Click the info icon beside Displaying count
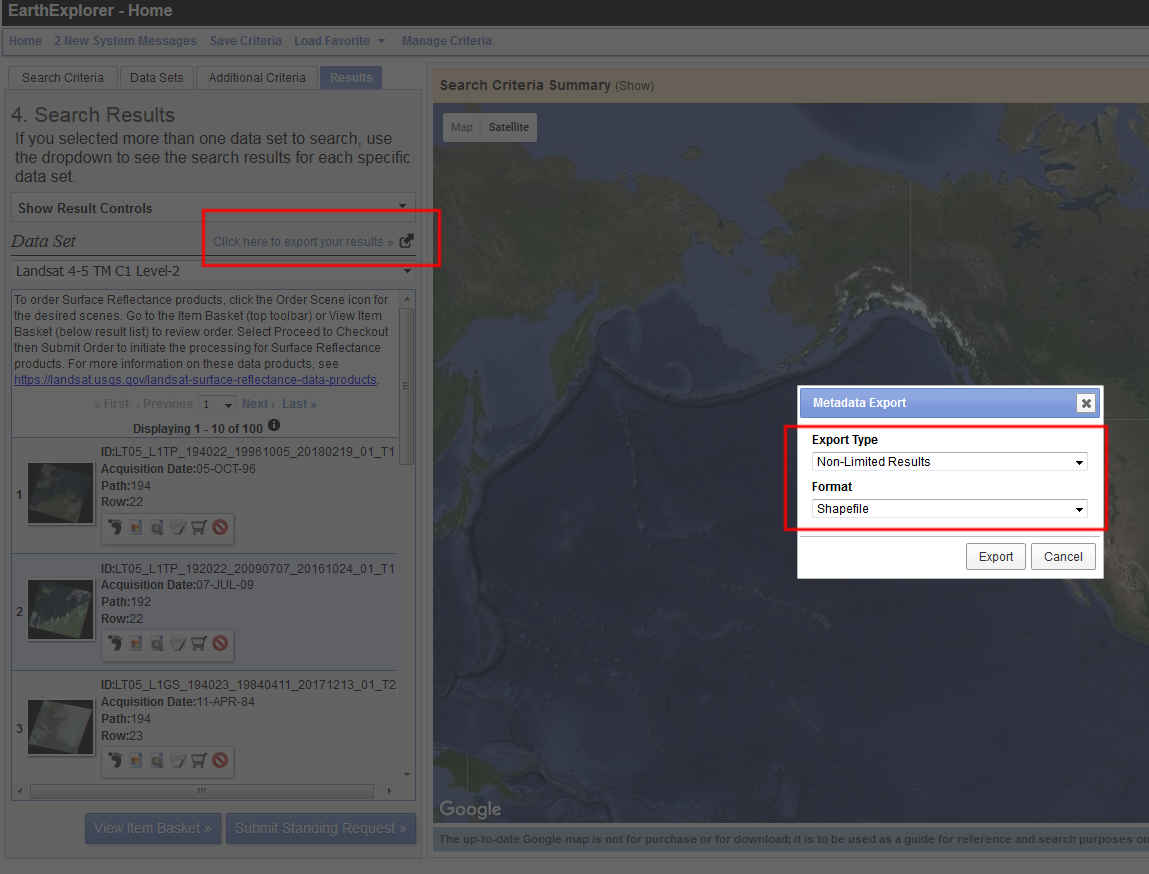 click(274, 426)
